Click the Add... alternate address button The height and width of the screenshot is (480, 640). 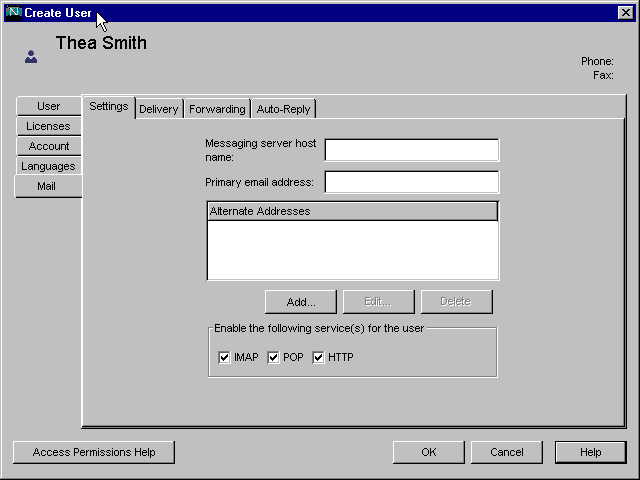301,302
